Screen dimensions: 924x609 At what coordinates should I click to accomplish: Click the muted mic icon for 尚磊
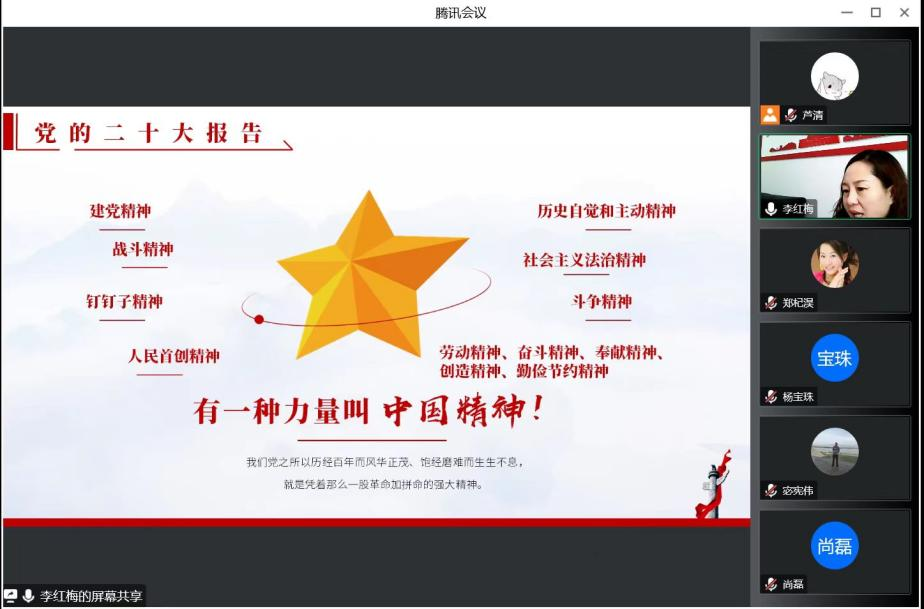click(x=771, y=584)
